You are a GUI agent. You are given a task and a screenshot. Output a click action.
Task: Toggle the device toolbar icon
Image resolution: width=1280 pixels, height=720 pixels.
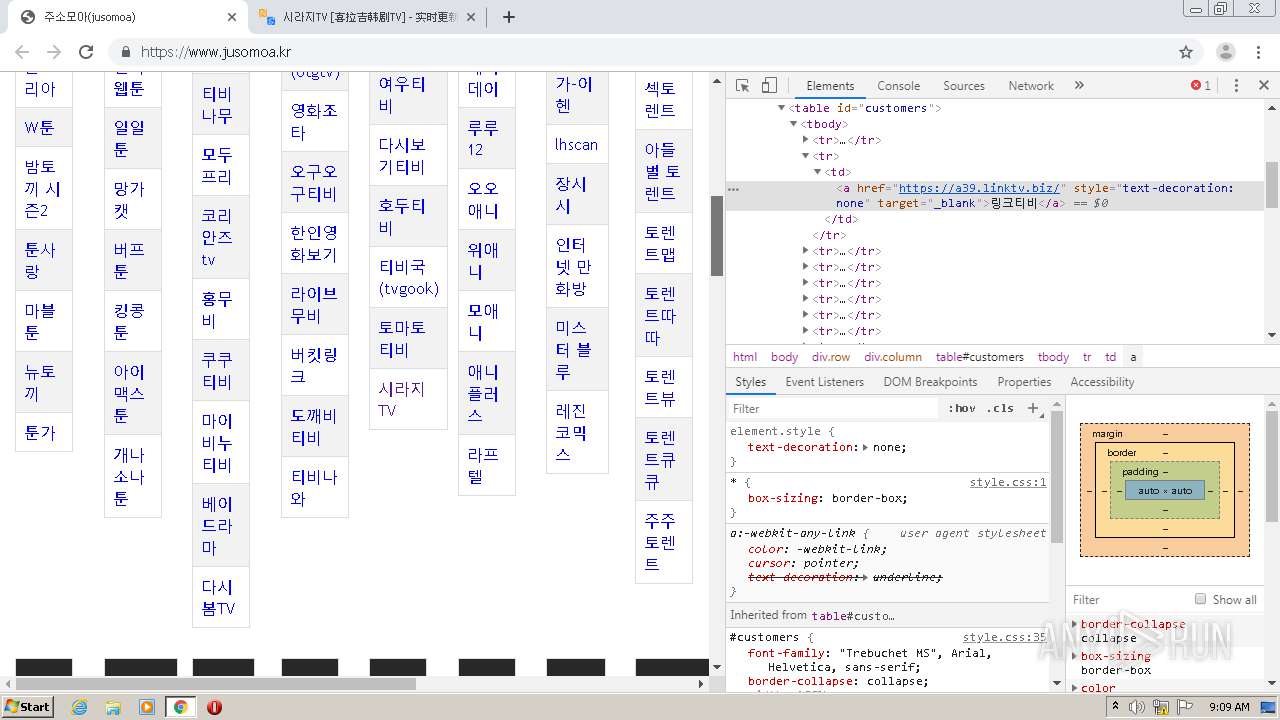pos(769,86)
